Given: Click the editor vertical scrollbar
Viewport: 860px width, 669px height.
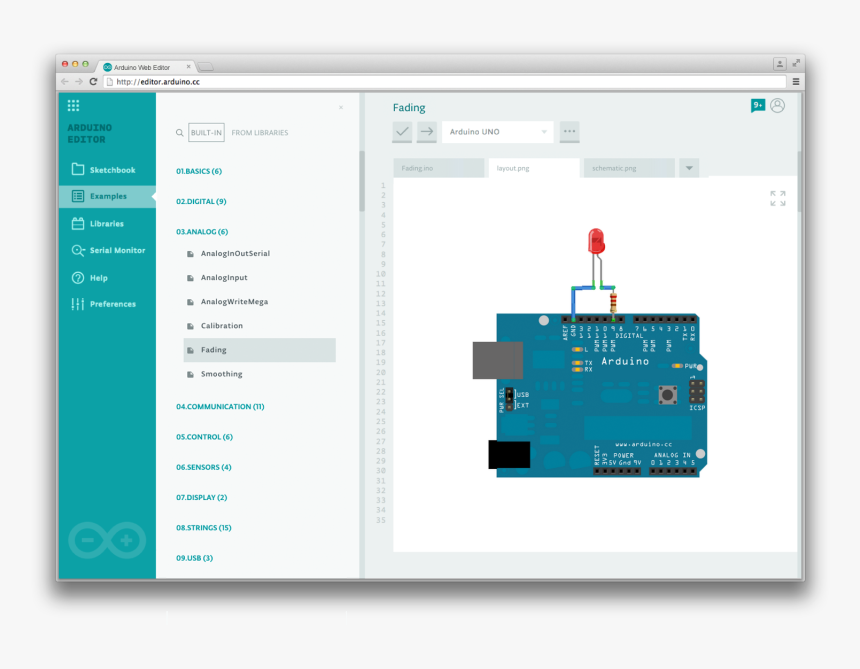Looking at the screenshot, I should click(x=800, y=181).
